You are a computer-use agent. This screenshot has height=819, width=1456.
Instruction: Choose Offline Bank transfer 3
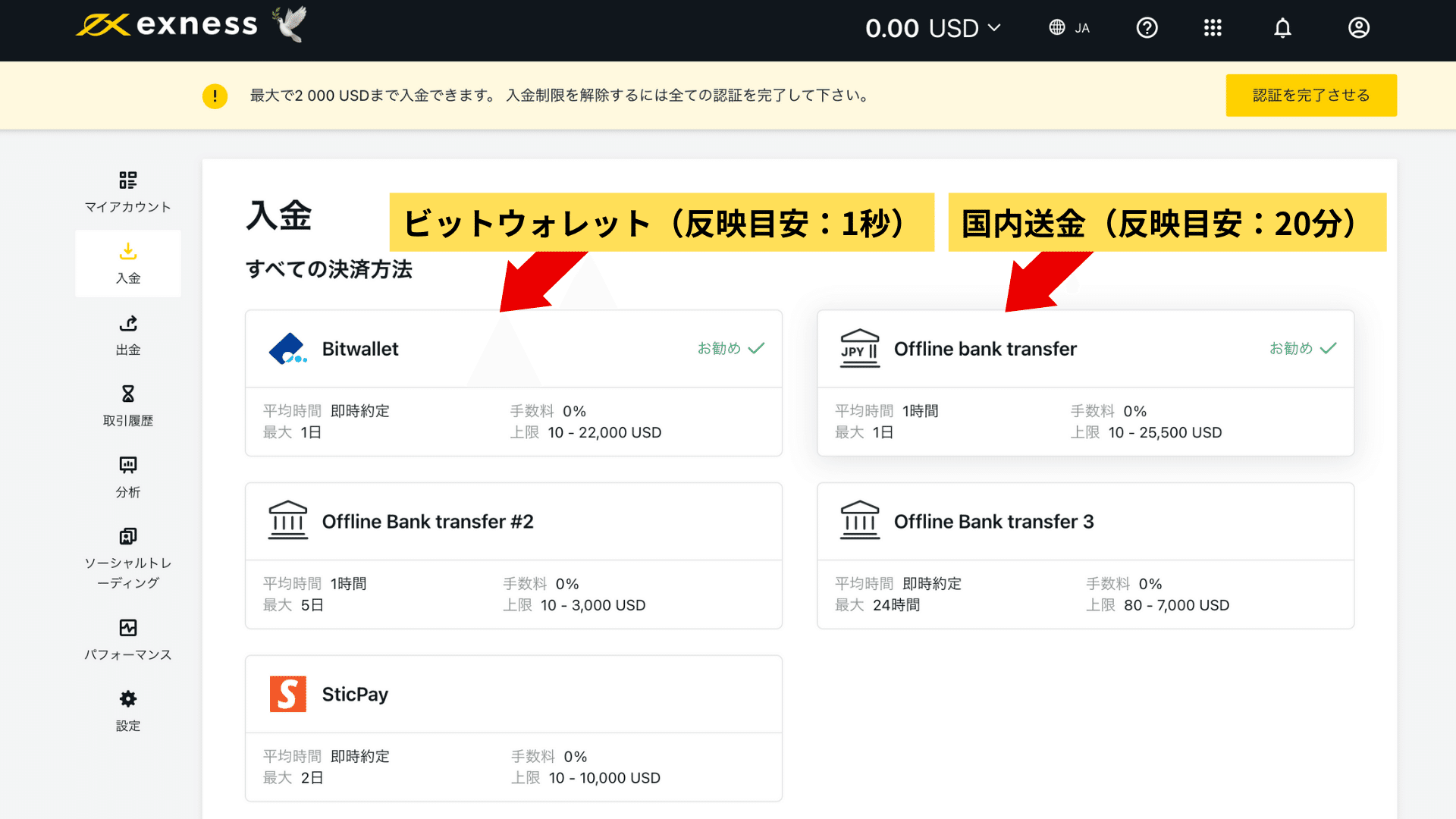click(x=1085, y=556)
